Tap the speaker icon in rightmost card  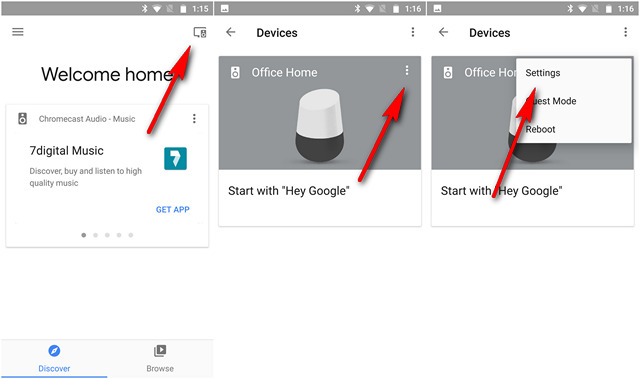tap(448, 73)
